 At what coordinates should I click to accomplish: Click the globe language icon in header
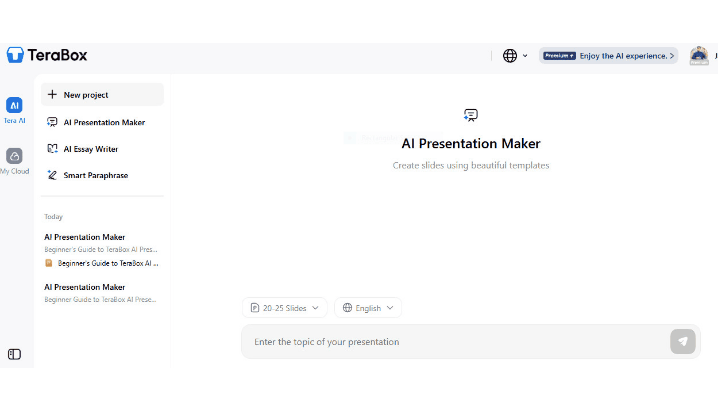pos(510,55)
